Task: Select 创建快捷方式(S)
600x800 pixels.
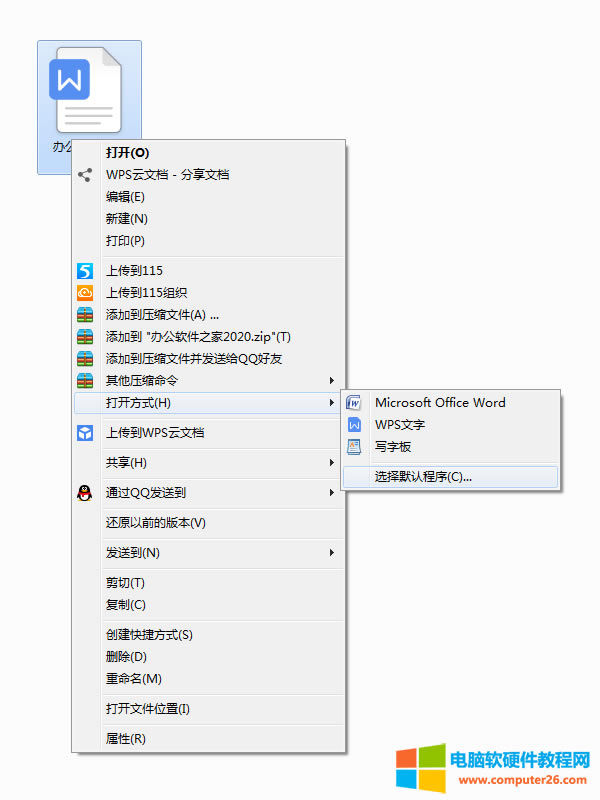Action: (x=209, y=635)
